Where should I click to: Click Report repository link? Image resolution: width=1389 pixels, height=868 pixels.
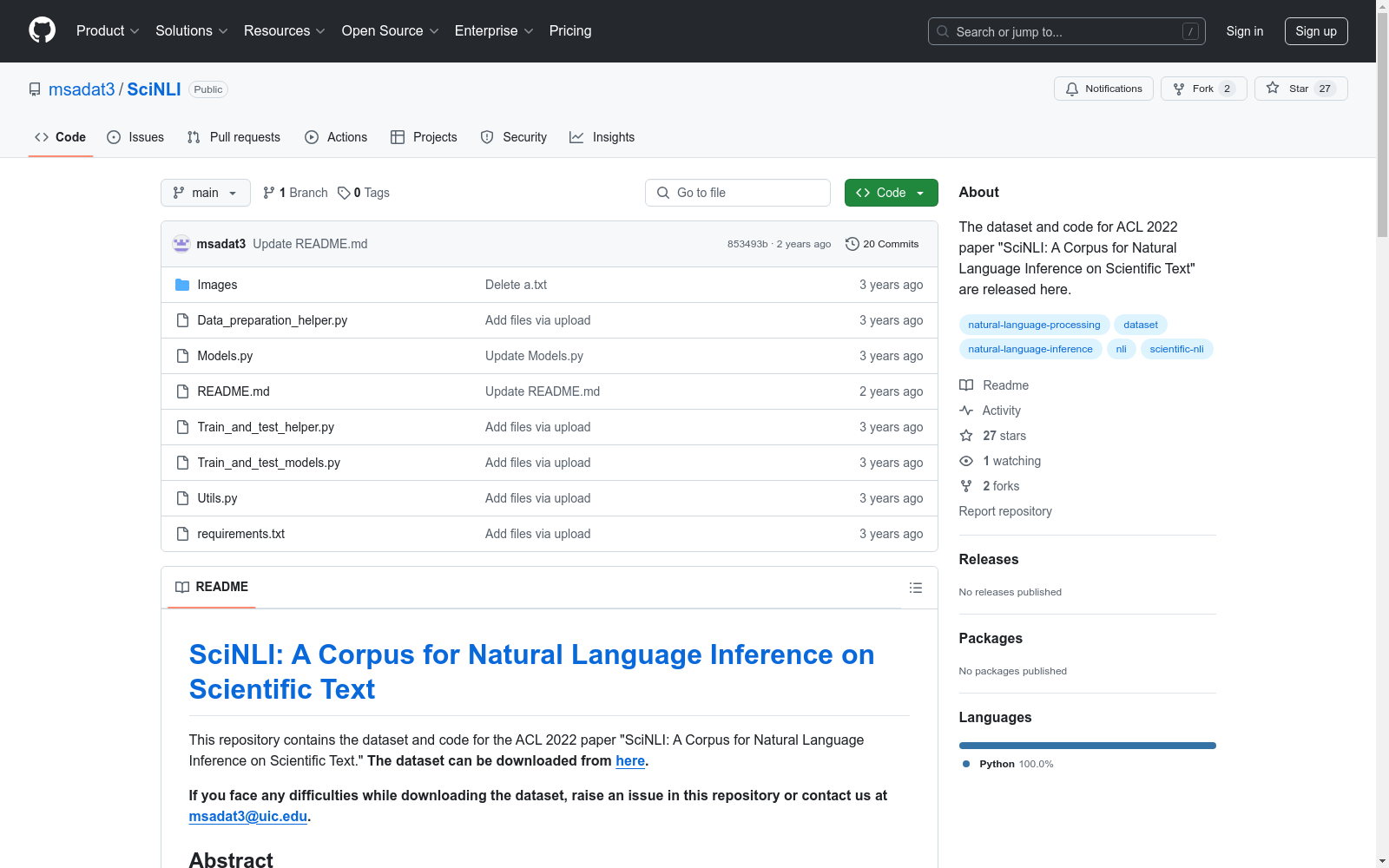tap(1005, 511)
